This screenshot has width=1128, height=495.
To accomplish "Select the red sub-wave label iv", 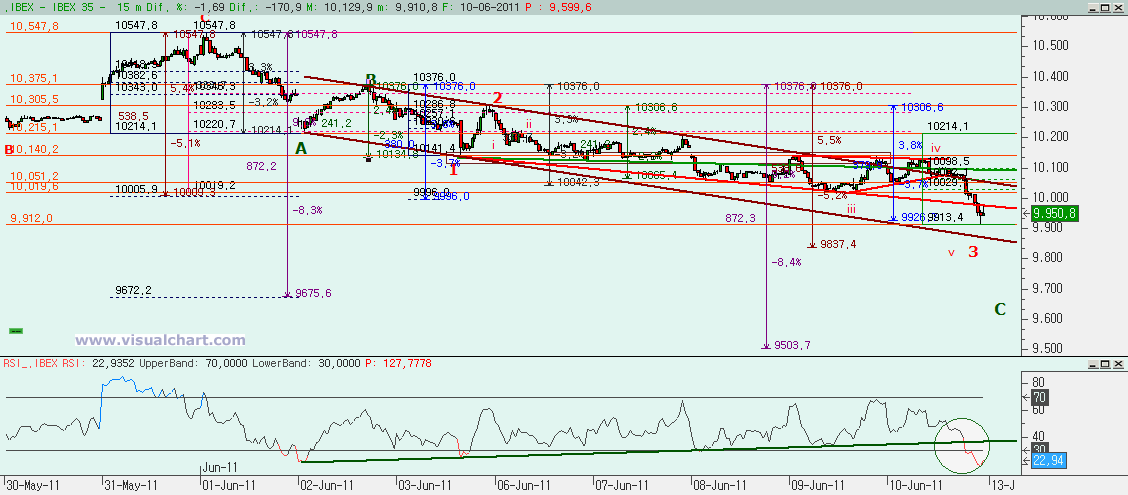I will point(937,146).
